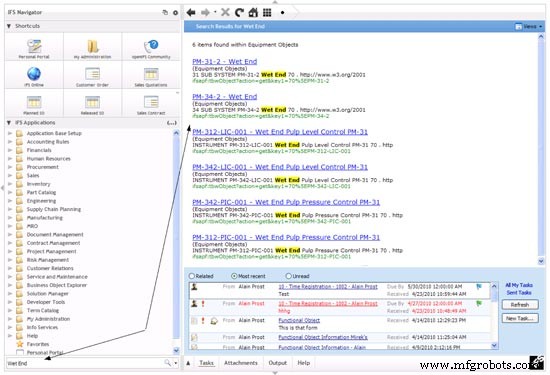Select the Service and Maintenance tree item
The image size is (550, 375).
coord(57,277)
